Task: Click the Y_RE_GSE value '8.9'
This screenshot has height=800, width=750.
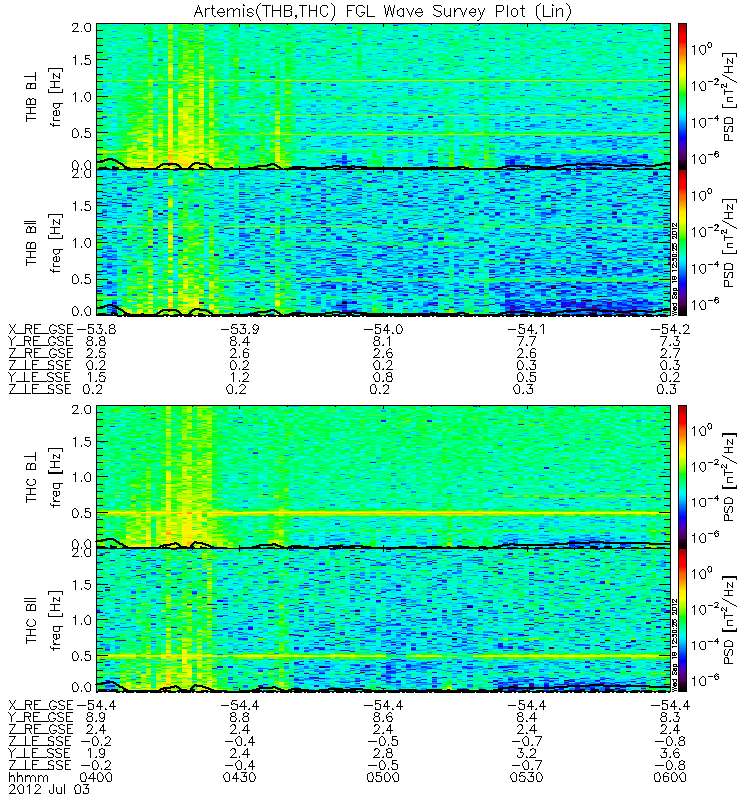Action: click(x=96, y=717)
